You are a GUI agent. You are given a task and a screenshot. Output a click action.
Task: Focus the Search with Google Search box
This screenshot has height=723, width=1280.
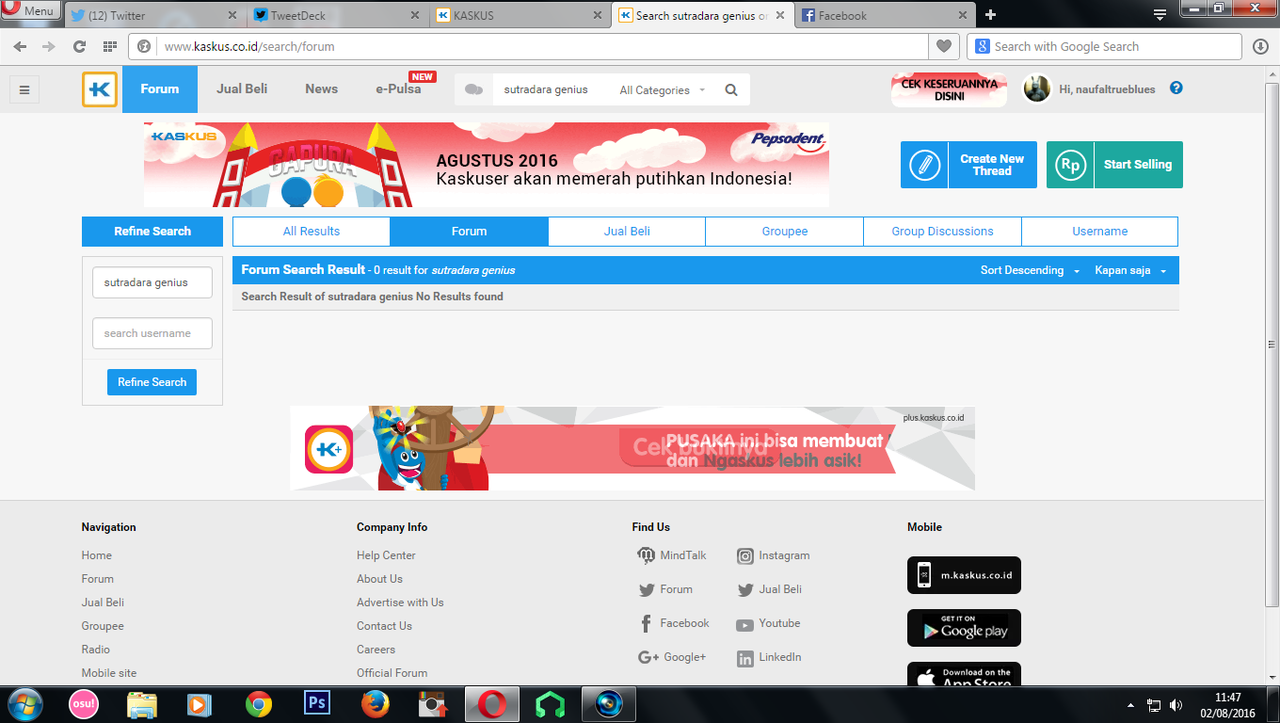tap(1105, 46)
